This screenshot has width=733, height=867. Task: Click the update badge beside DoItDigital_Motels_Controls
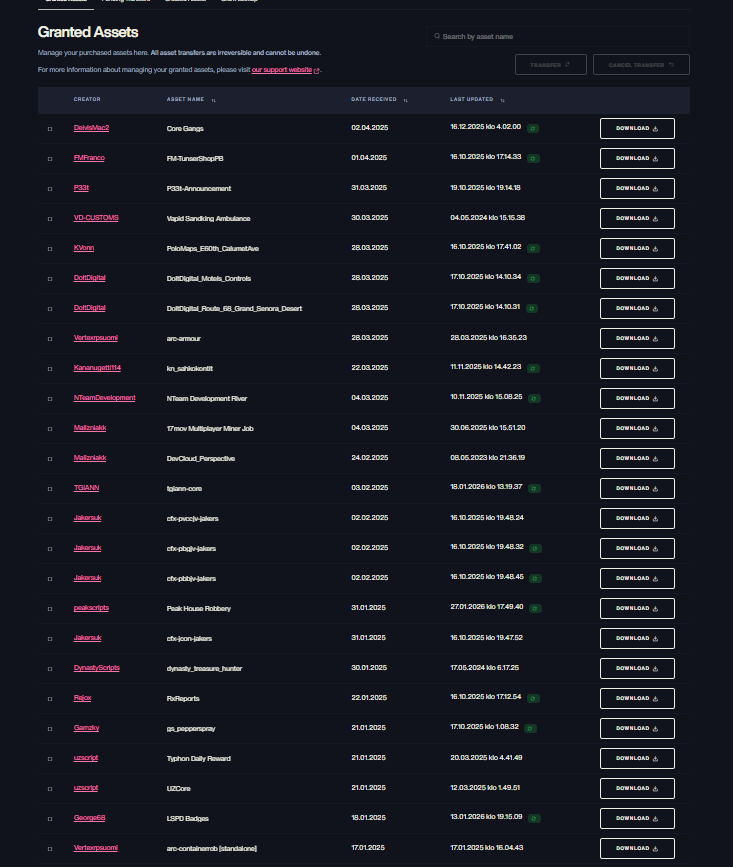533,279
